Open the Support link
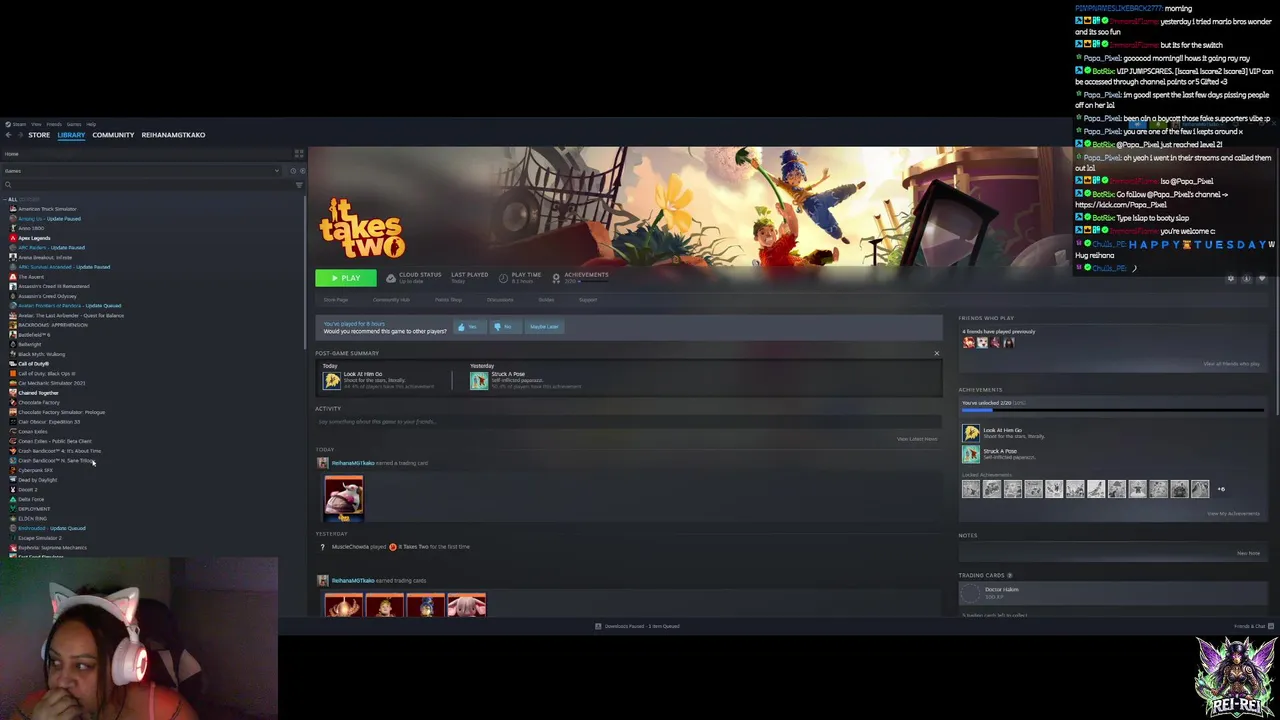1280x720 pixels. (x=588, y=300)
